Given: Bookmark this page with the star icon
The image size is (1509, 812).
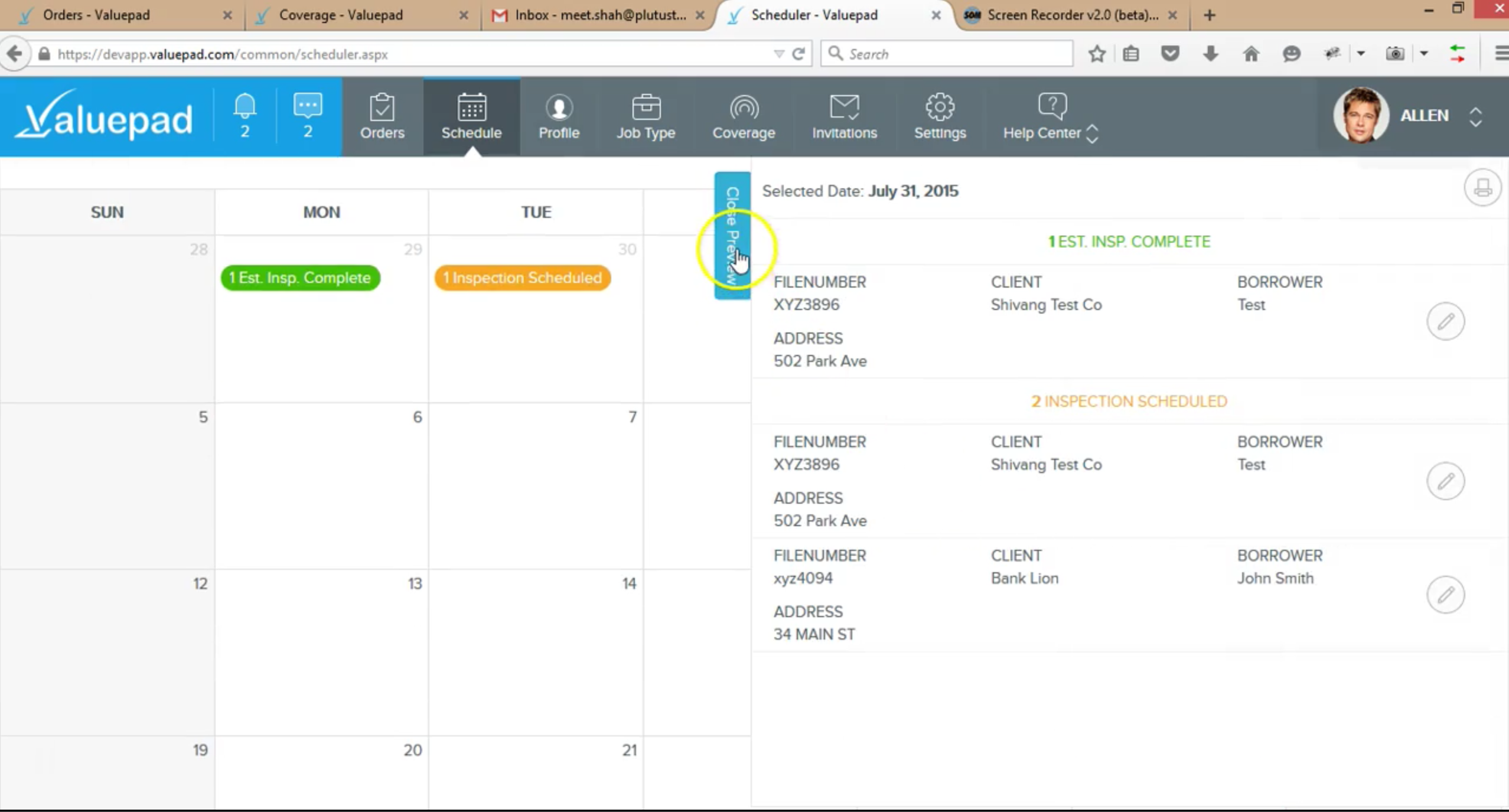Looking at the screenshot, I should tap(1097, 54).
